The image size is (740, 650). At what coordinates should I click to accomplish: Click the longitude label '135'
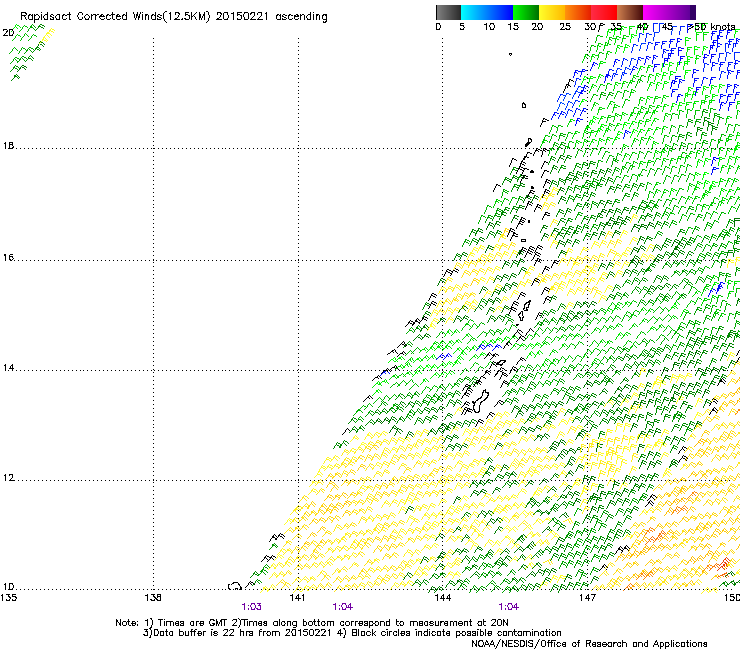[8, 598]
